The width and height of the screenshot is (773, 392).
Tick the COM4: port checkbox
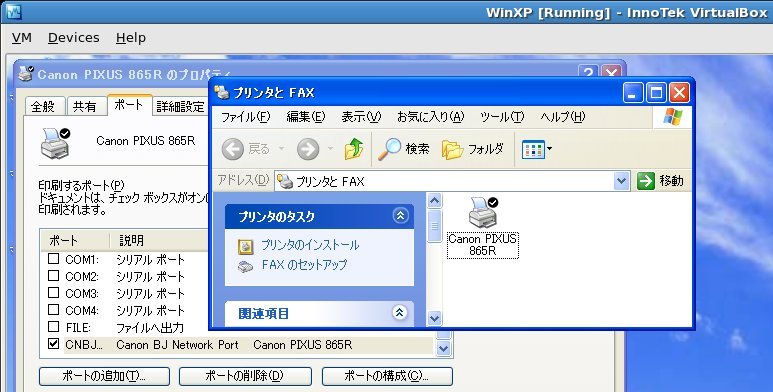click(x=53, y=310)
